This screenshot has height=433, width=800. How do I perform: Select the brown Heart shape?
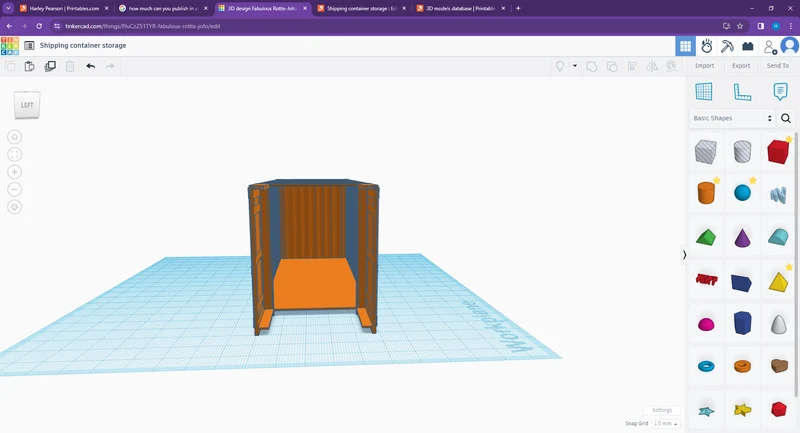(x=779, y=366)
